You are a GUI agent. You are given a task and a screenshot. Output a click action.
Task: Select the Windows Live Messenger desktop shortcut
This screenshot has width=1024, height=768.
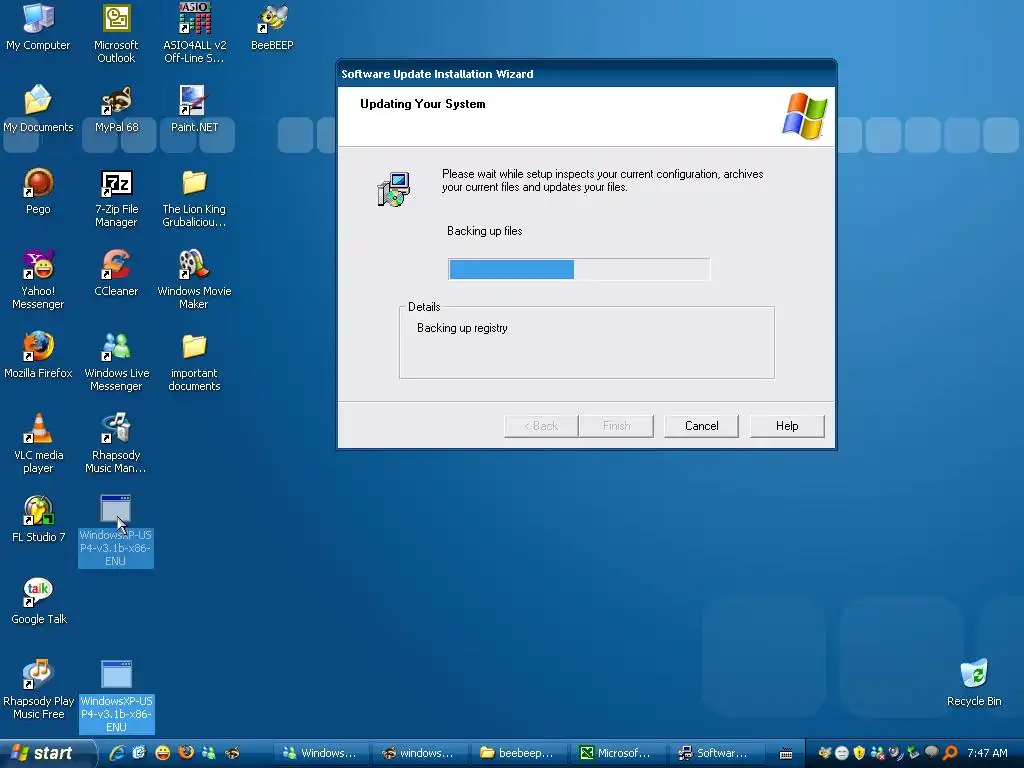(x=116, y=362)
